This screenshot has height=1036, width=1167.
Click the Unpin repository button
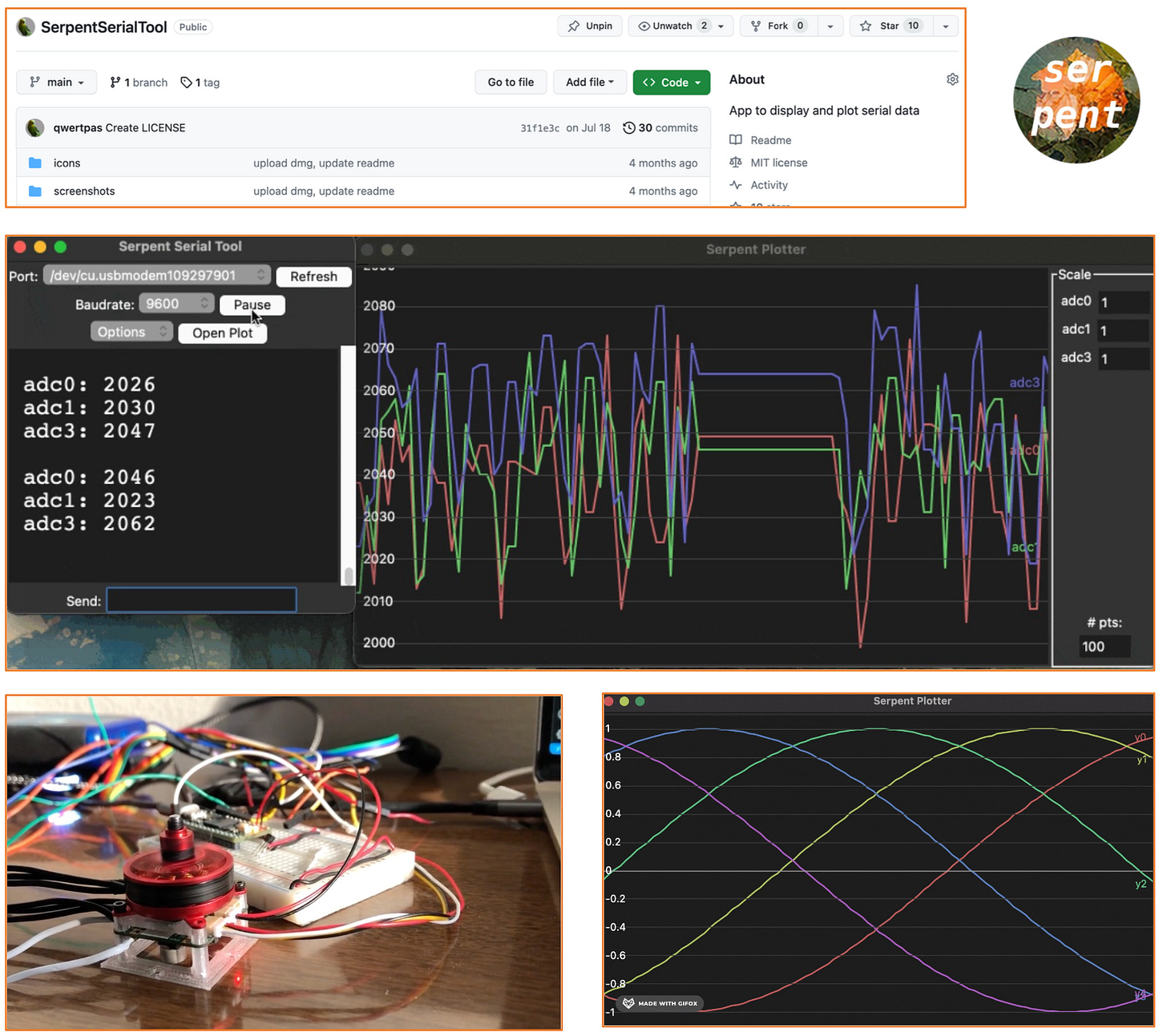[x=590, y=26]
